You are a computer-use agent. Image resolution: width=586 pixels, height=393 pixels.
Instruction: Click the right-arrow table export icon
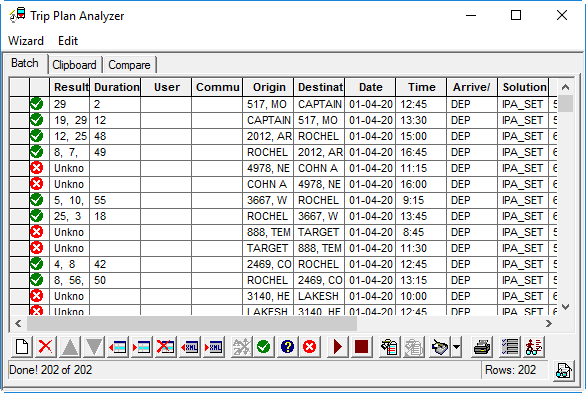(x=142, y=347)
